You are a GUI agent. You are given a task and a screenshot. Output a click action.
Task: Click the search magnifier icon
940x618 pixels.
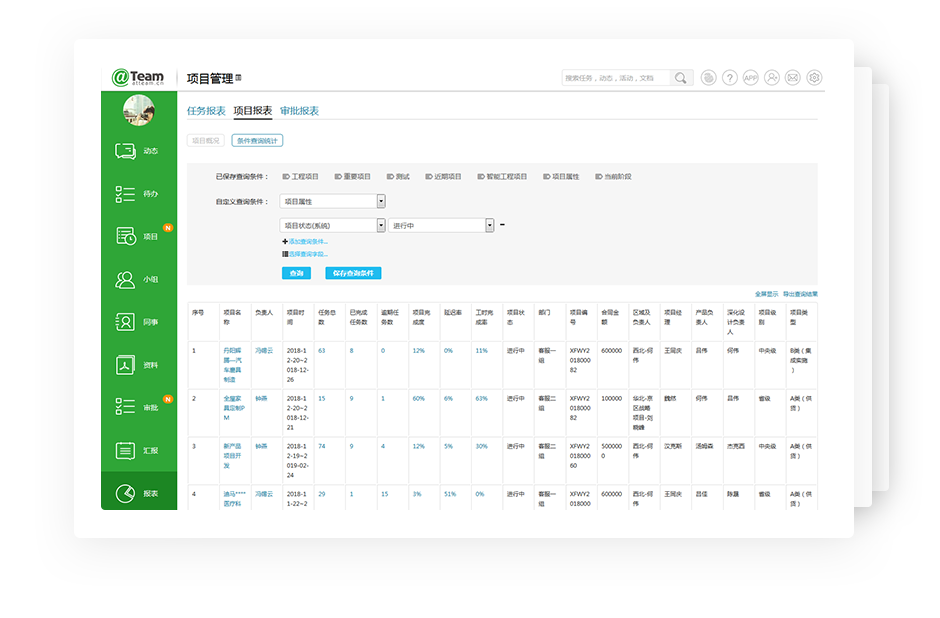(680, 78)
